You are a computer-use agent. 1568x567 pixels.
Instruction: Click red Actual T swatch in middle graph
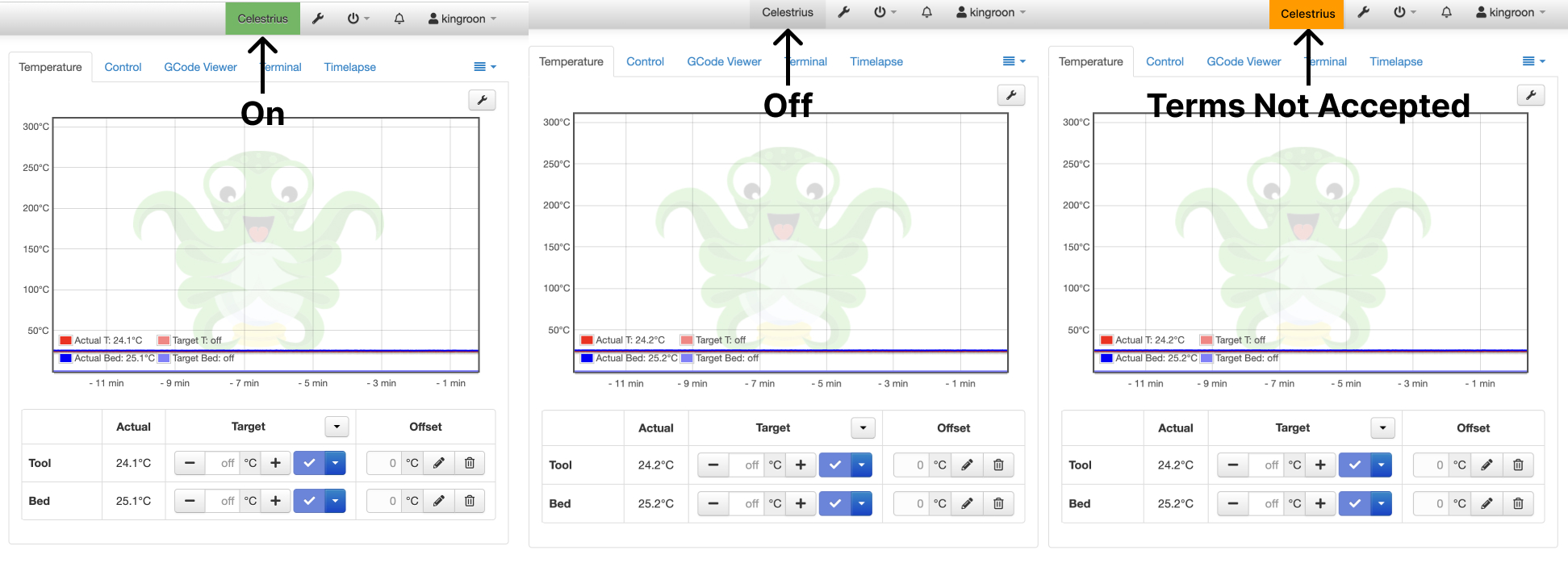[x=587, y=340]
